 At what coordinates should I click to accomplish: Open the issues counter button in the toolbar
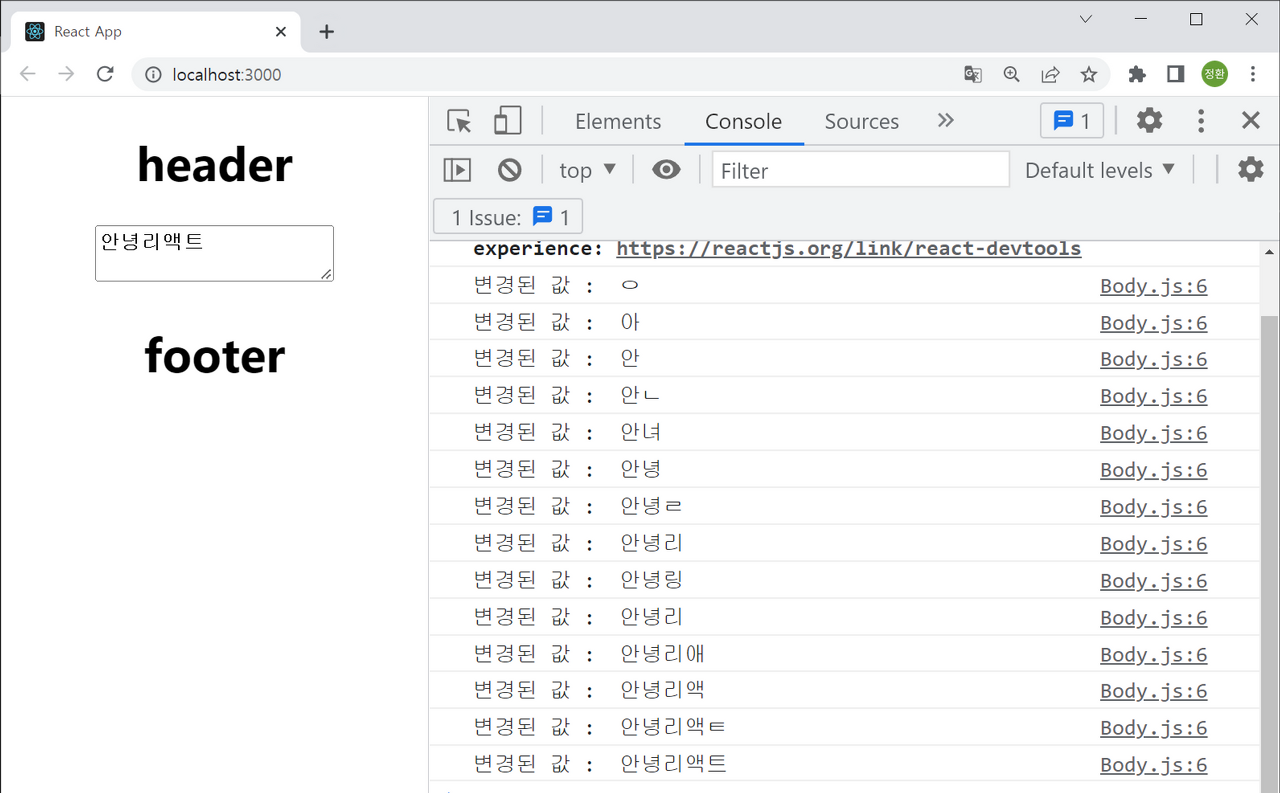pyautogui.click(x=1072, y=121)
